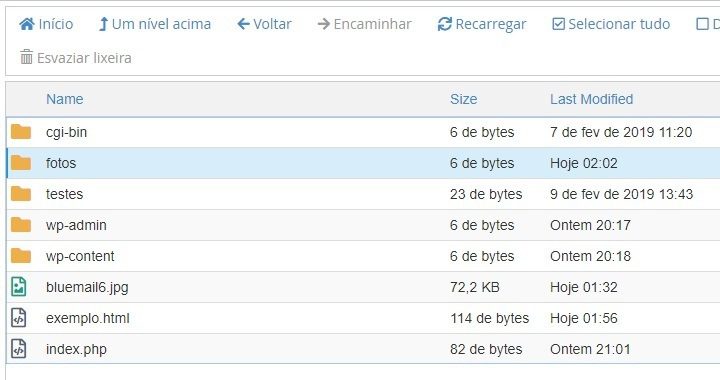Viewport: 720px width, 380px height.
Task: Click the index.php code file icon
Action: 19,349
